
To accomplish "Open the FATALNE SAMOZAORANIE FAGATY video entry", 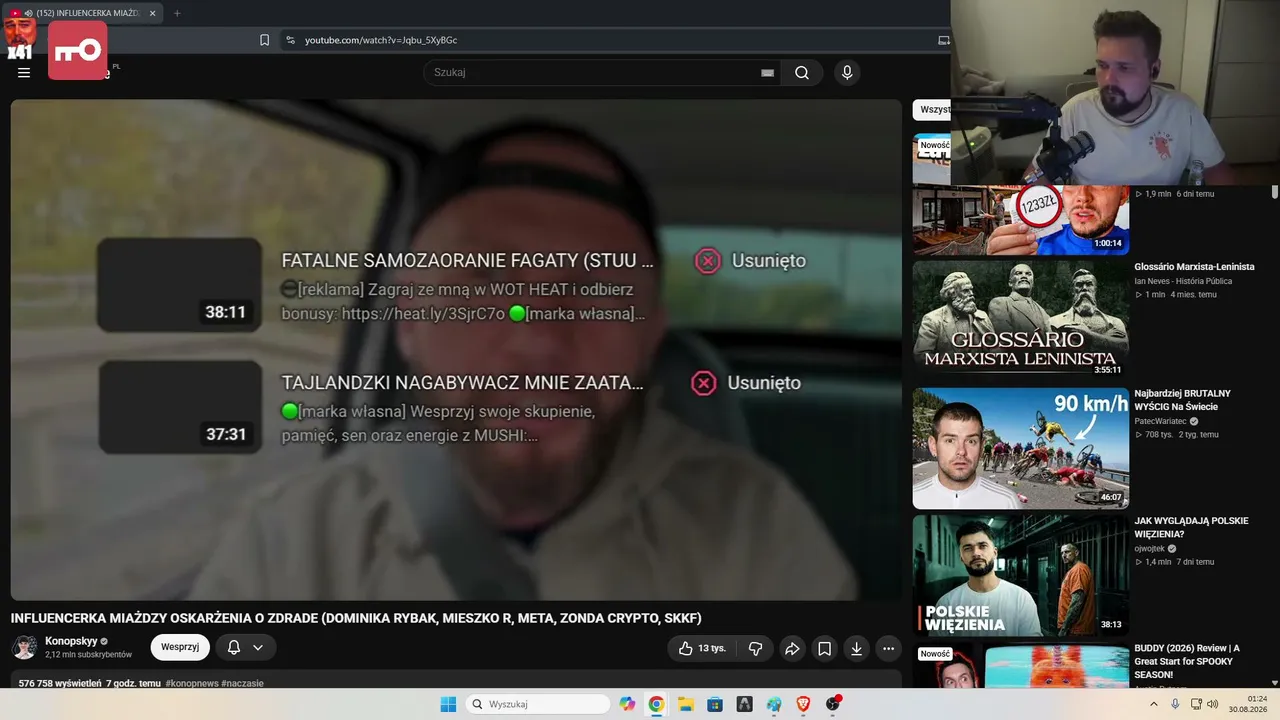I will (x=467, y=261).
